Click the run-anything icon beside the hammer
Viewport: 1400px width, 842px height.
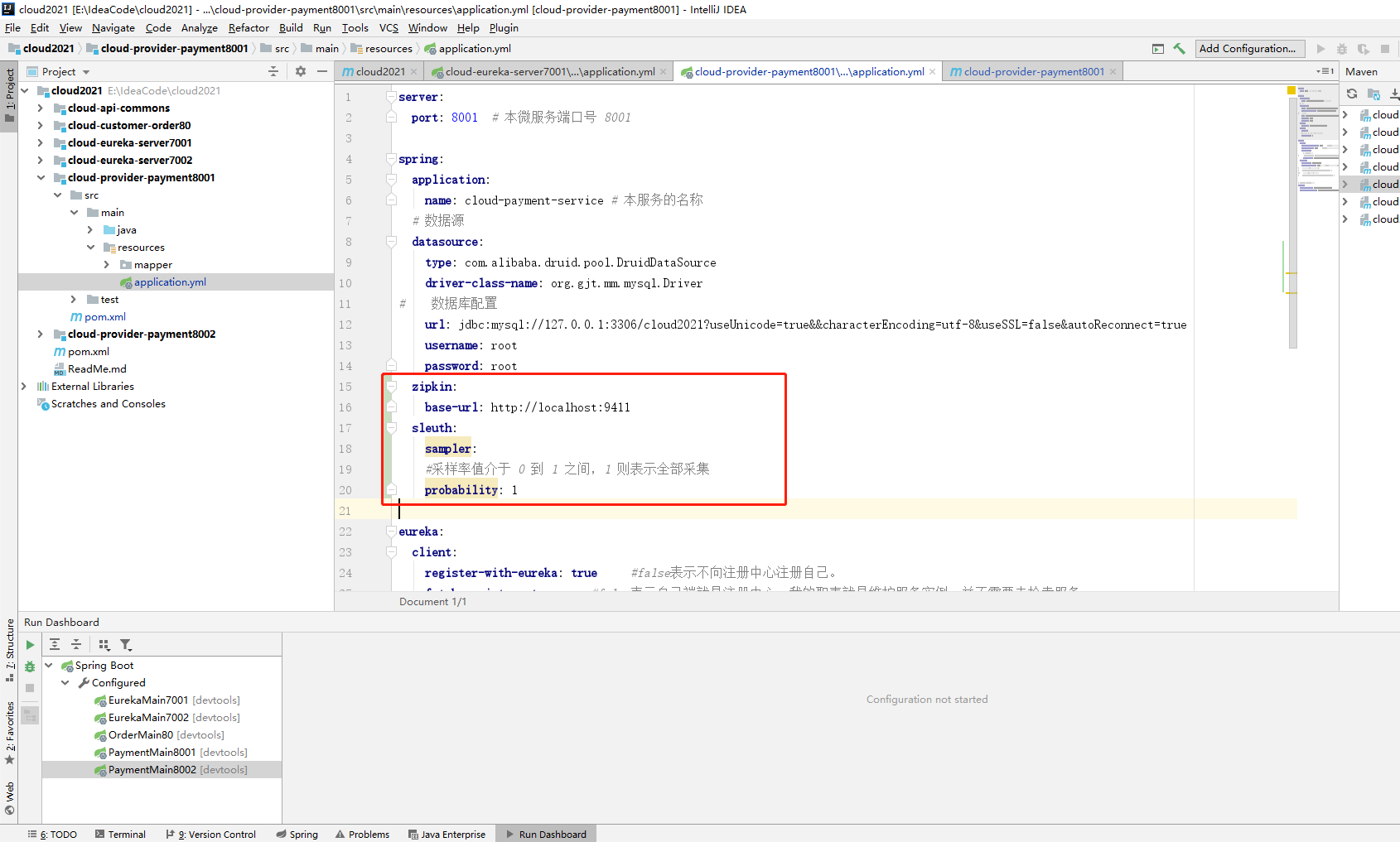point(1158,49)
